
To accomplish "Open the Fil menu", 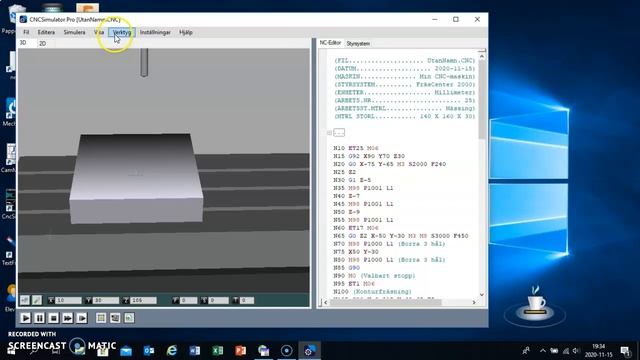I will pos(26,32).
